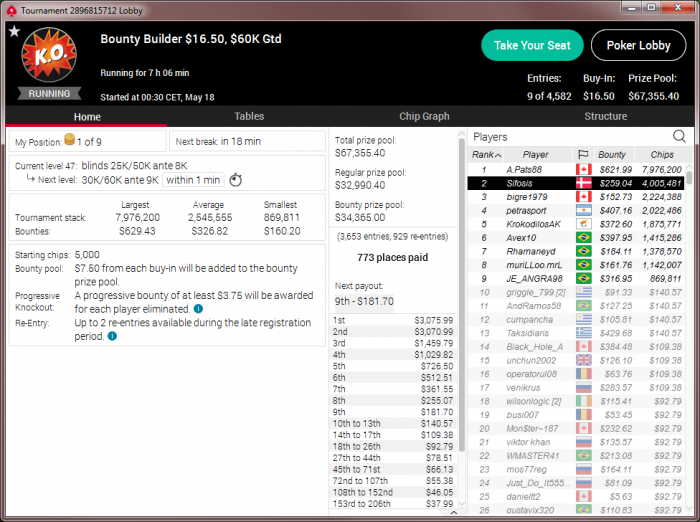Click Argentina flag for petrasport
Image resolution: width=700 pixels, height=522 pixels.
583,210
